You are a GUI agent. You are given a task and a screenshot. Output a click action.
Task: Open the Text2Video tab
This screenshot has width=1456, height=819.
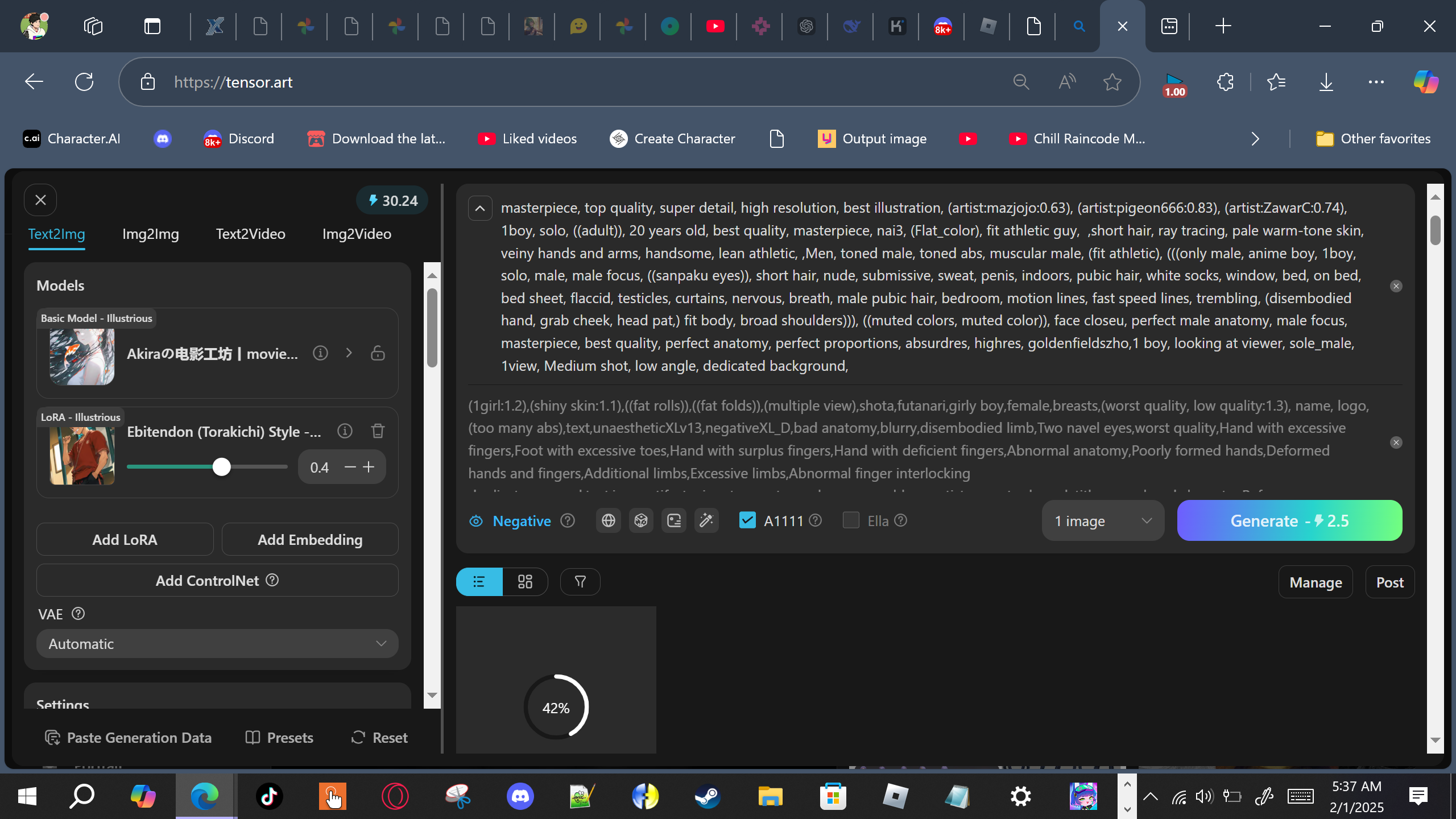point(250,234)
